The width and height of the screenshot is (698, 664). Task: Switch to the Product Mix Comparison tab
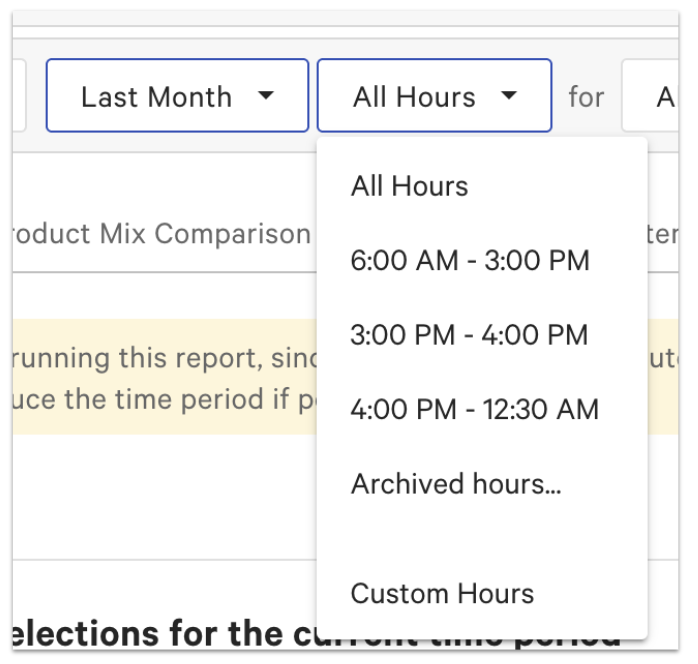click(160, 234)
